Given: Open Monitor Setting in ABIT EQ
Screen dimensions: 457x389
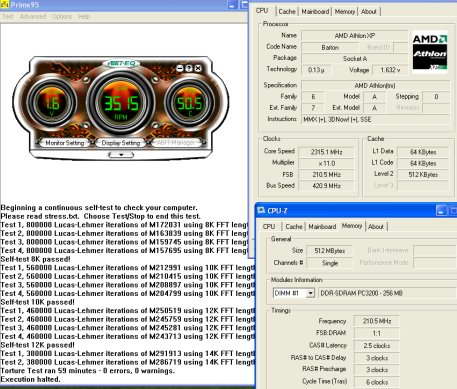Looking at the screenshot, I should [65, 143].
